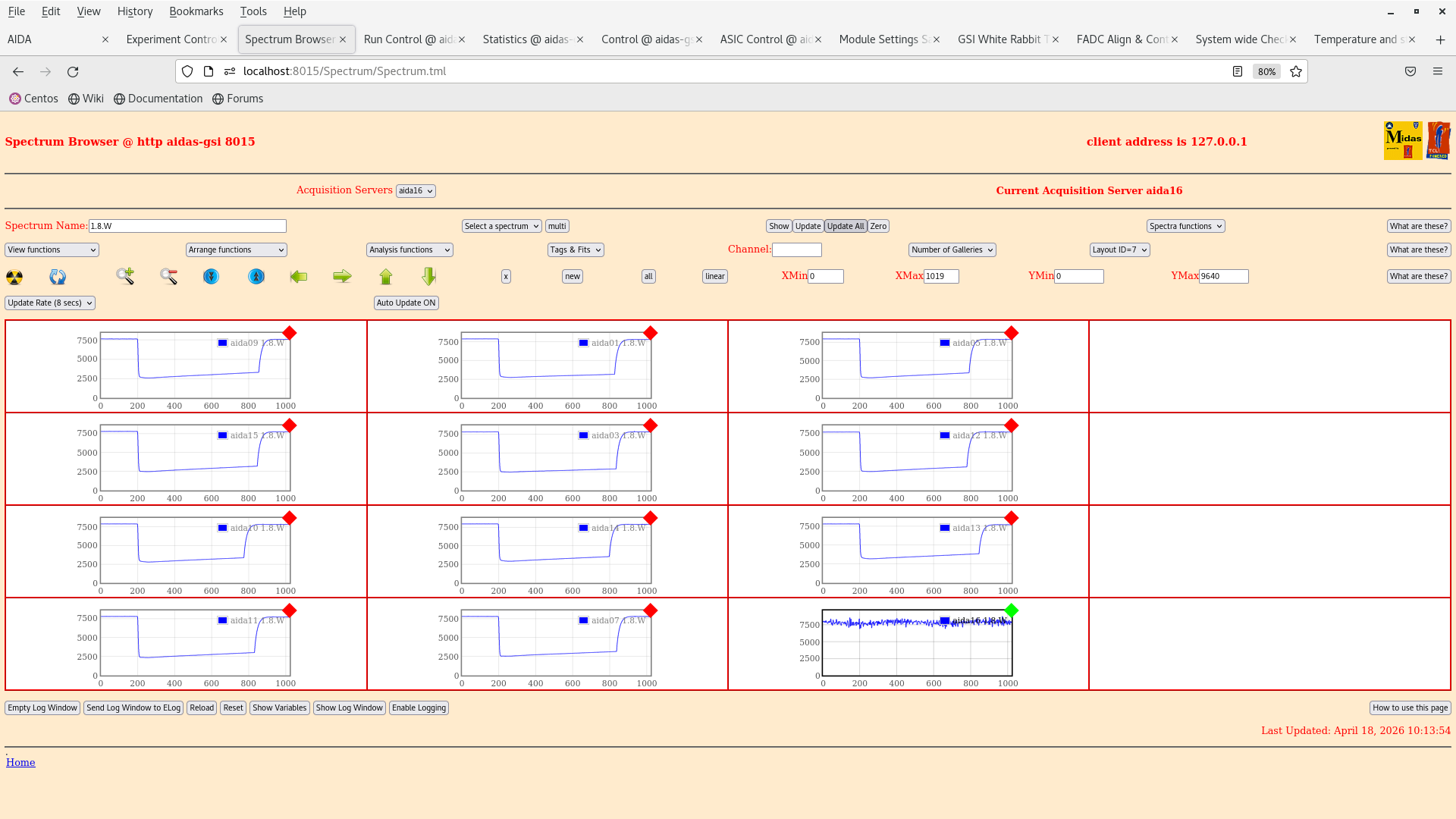Click the blue legend square on aida01 plot
This screenshot has width=1456, height=819.
[582, 342]
